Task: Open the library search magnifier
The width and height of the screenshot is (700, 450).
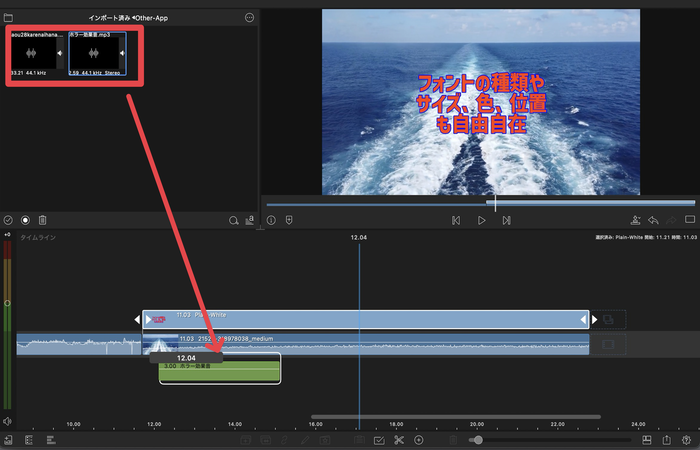Action: click(233, 220)
